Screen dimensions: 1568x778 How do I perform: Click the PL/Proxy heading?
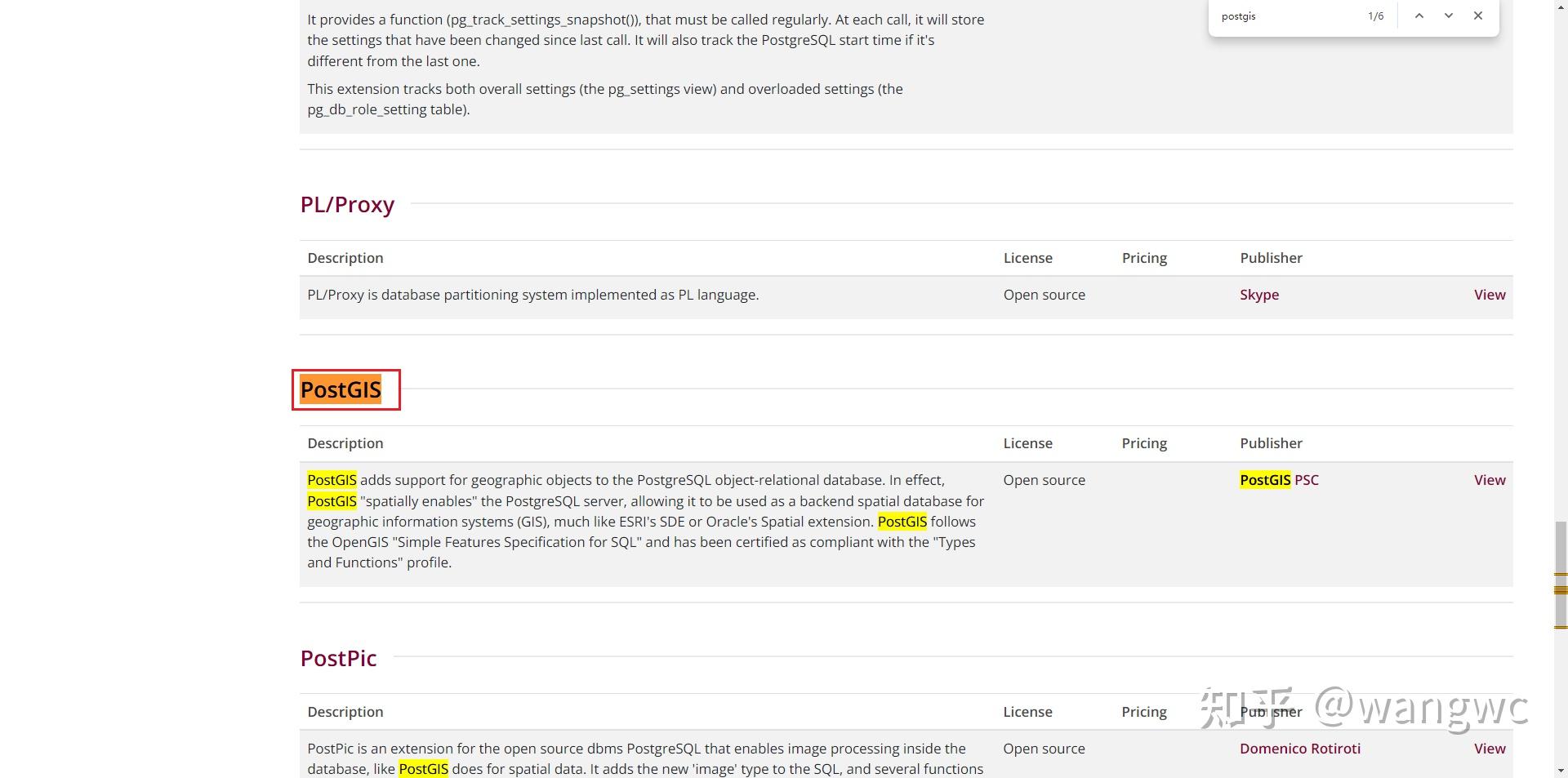[x=347, y=204]
